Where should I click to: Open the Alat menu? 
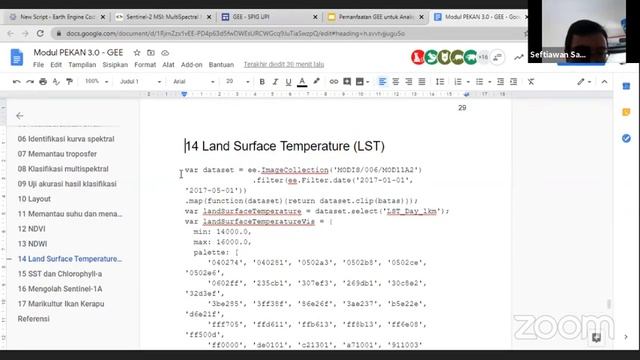click(168, 64)
